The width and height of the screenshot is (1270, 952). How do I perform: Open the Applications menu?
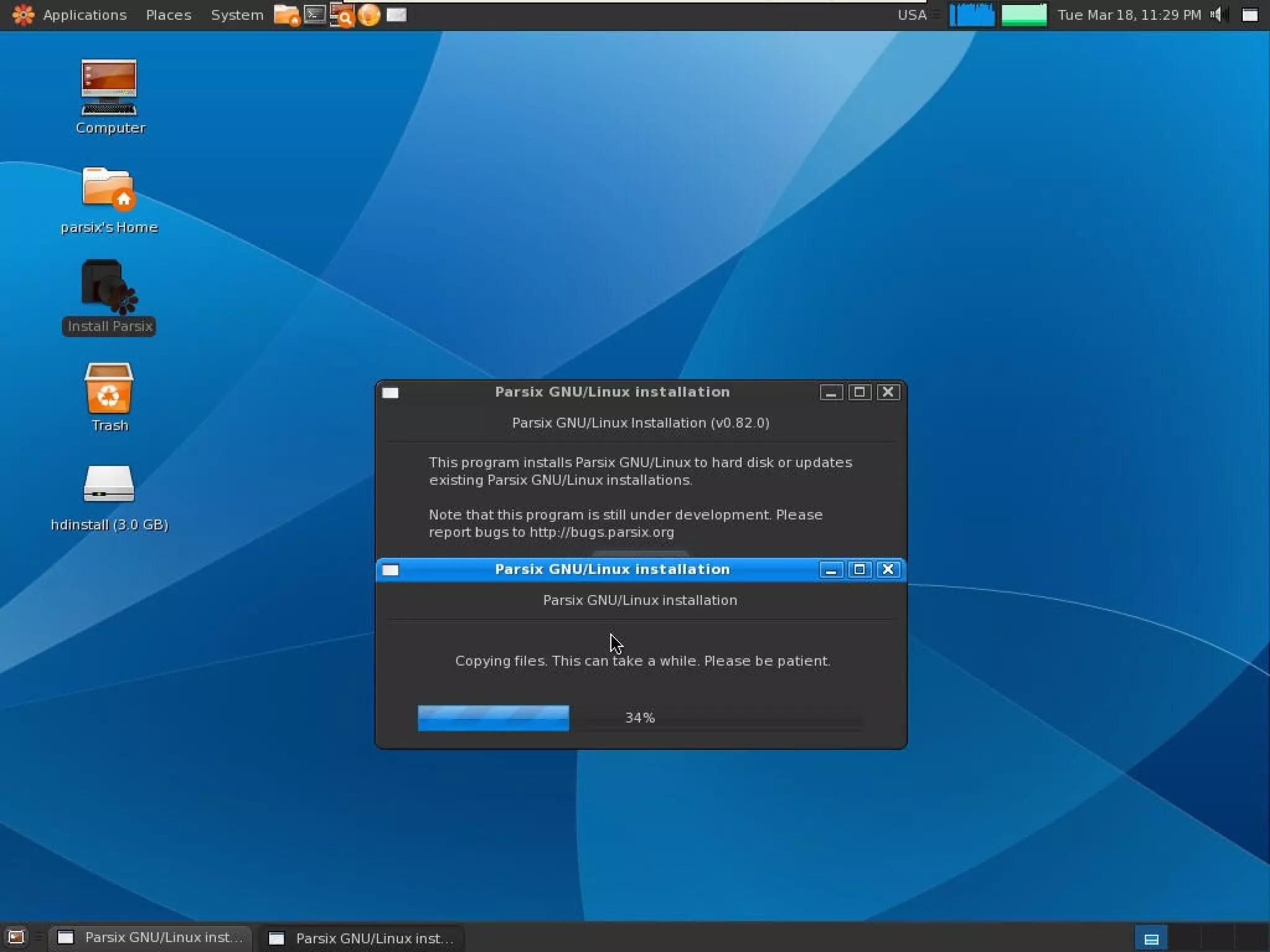tap(84, 15)
